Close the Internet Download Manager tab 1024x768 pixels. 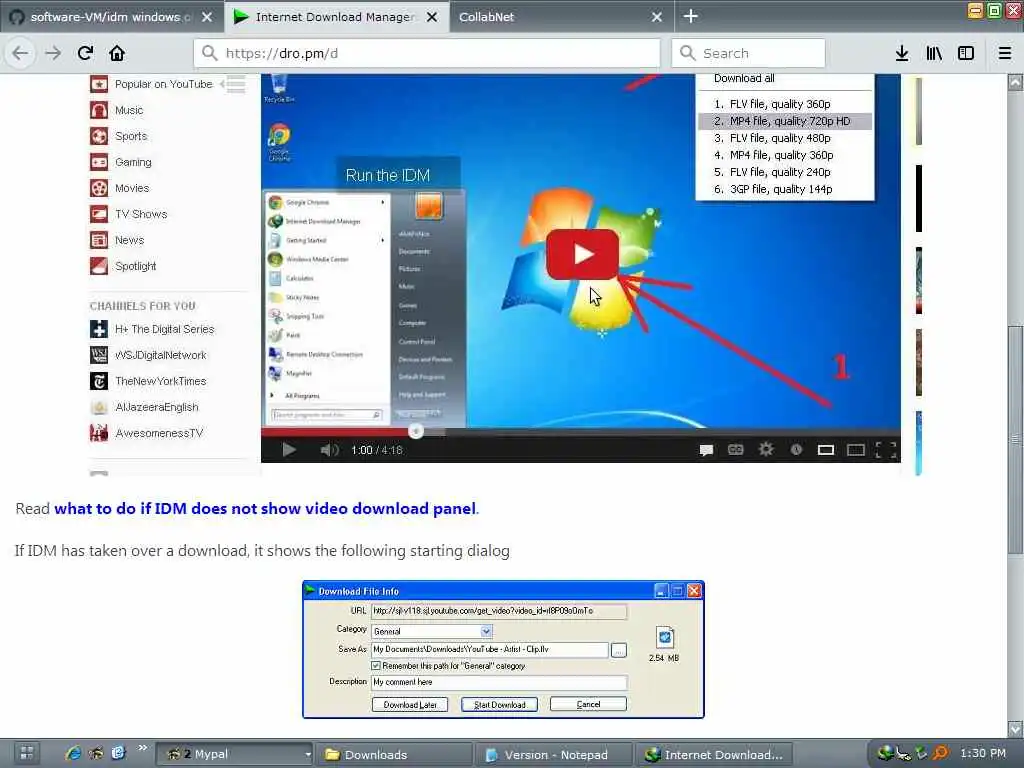(432, 17)
